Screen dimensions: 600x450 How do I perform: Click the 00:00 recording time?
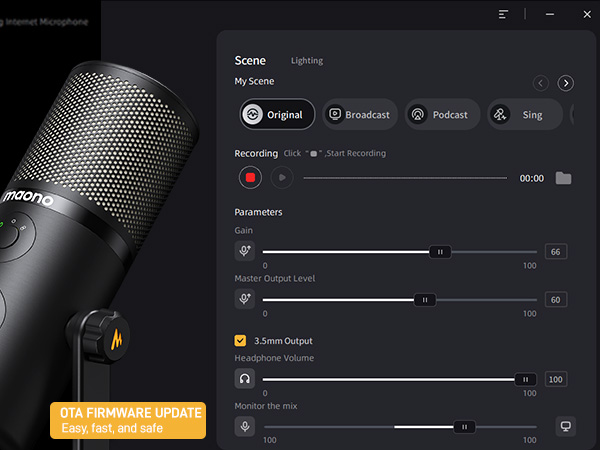(532, 178)
